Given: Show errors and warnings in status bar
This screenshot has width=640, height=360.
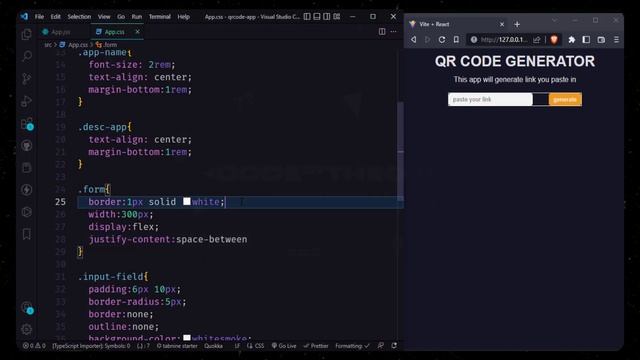Looking at the screenshot, I should tap(34, 346).
